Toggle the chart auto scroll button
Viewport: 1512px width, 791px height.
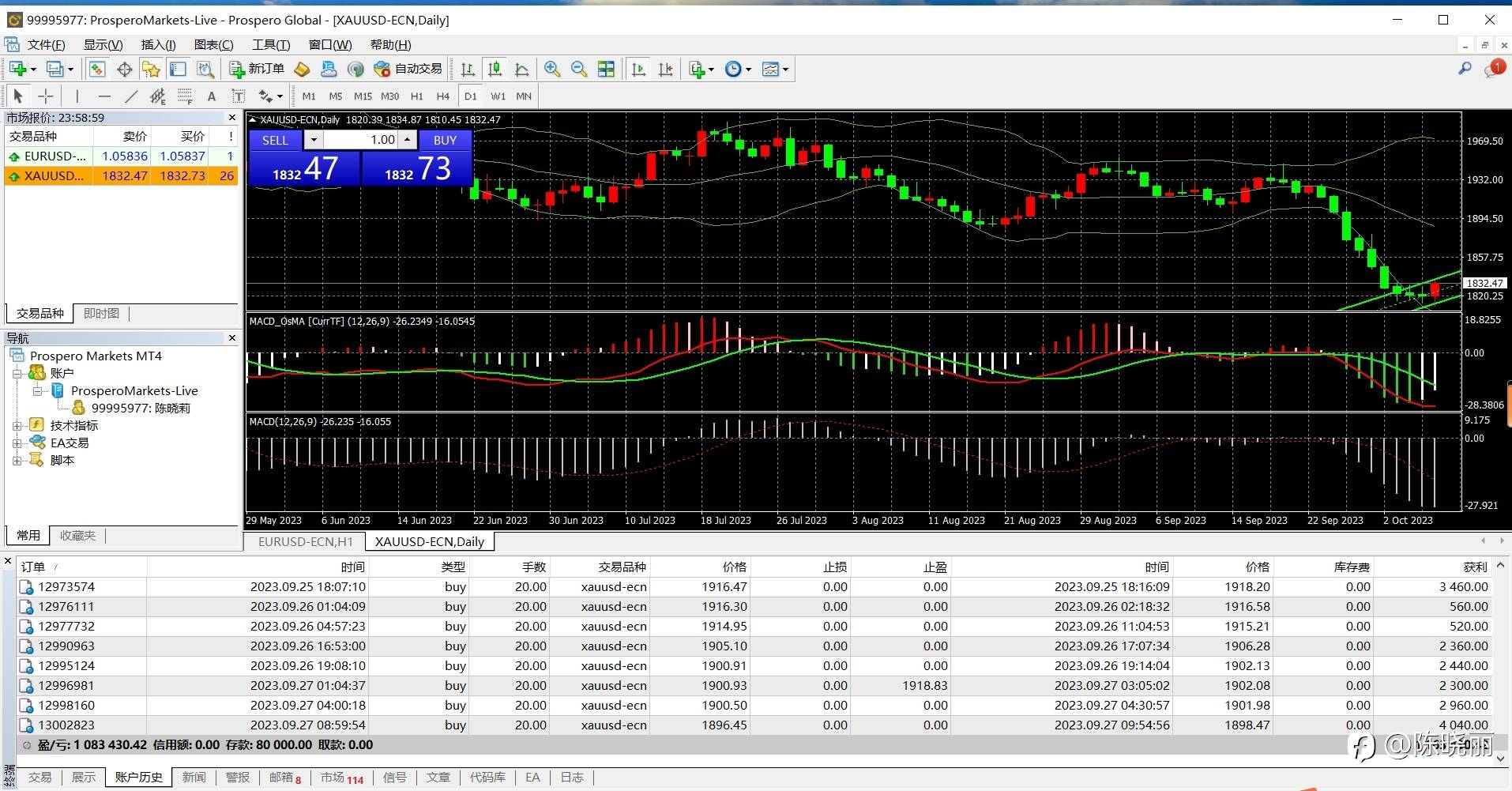638,70
